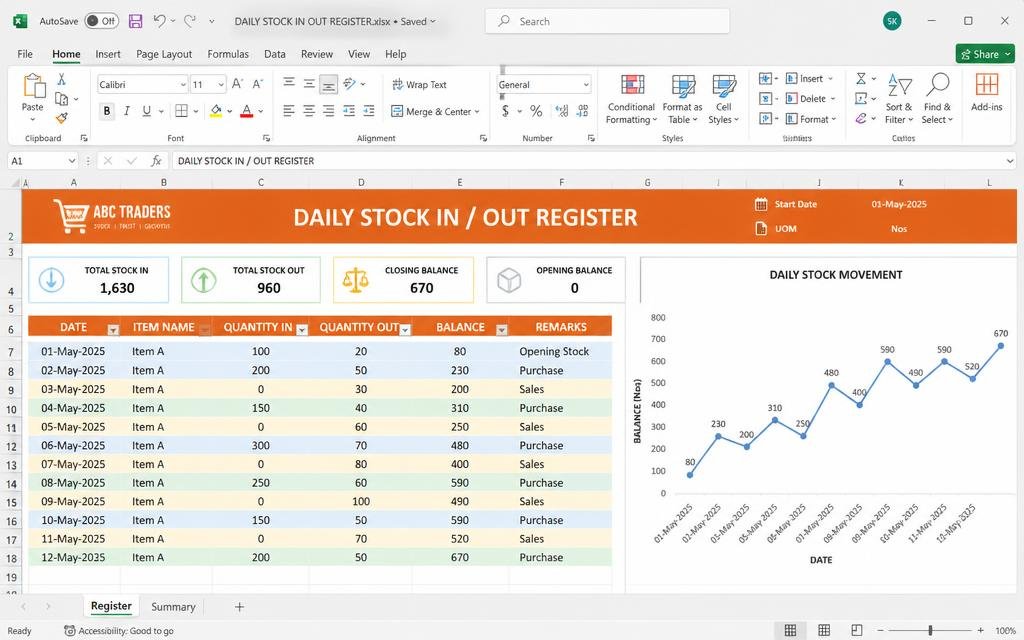The height and width of the screenshot is (640, 1024).
Task: Open the General number format dropdown
Action: 586,85
